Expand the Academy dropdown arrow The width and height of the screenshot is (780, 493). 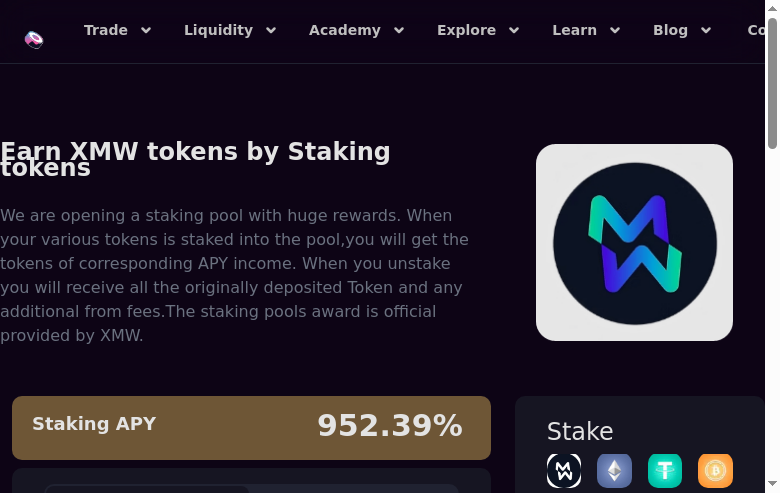click(x=399, y=31)
